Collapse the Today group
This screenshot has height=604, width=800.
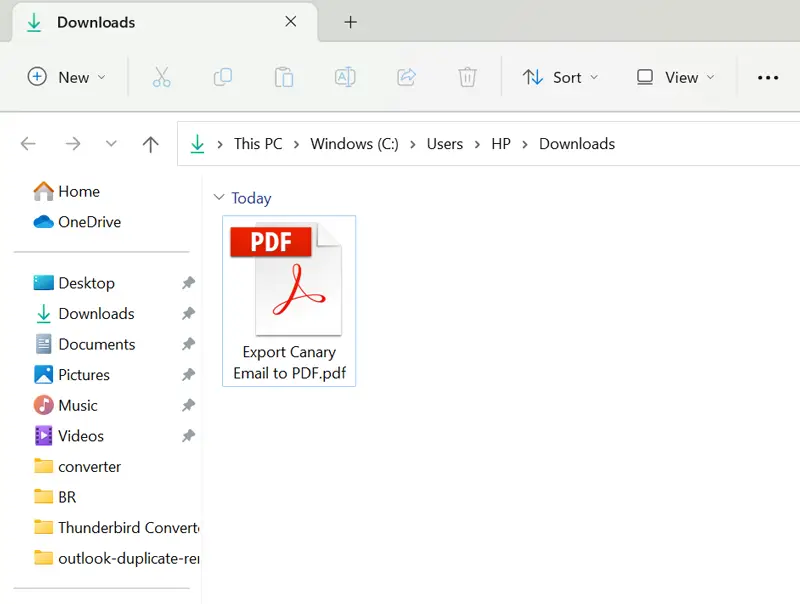click(x=219, y=198)
